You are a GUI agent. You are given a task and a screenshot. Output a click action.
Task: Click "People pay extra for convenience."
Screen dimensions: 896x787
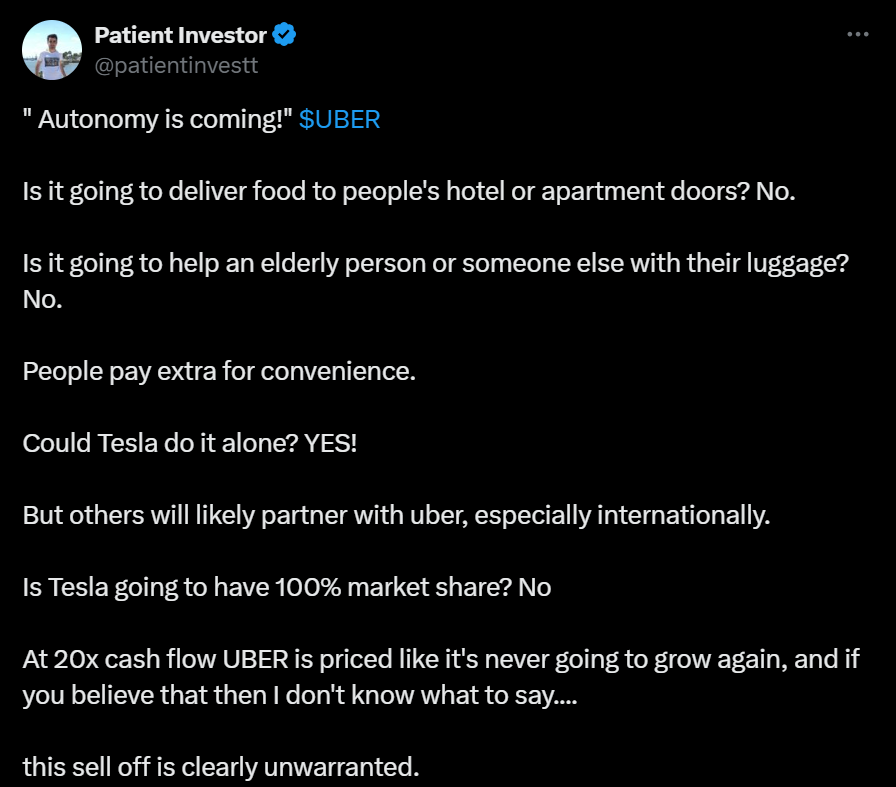[218, 371]
